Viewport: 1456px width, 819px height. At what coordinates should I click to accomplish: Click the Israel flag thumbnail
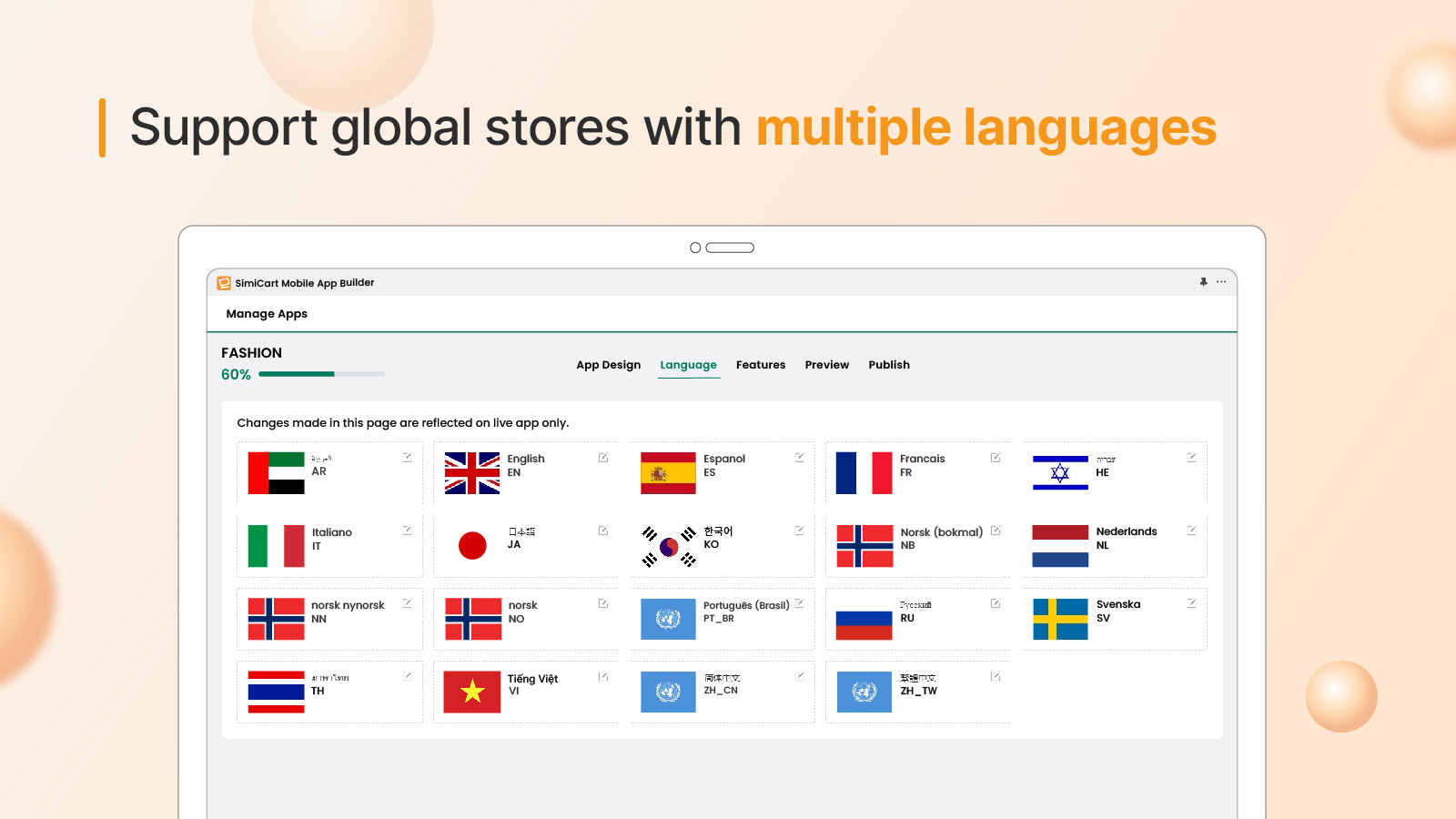(1060, 473)
